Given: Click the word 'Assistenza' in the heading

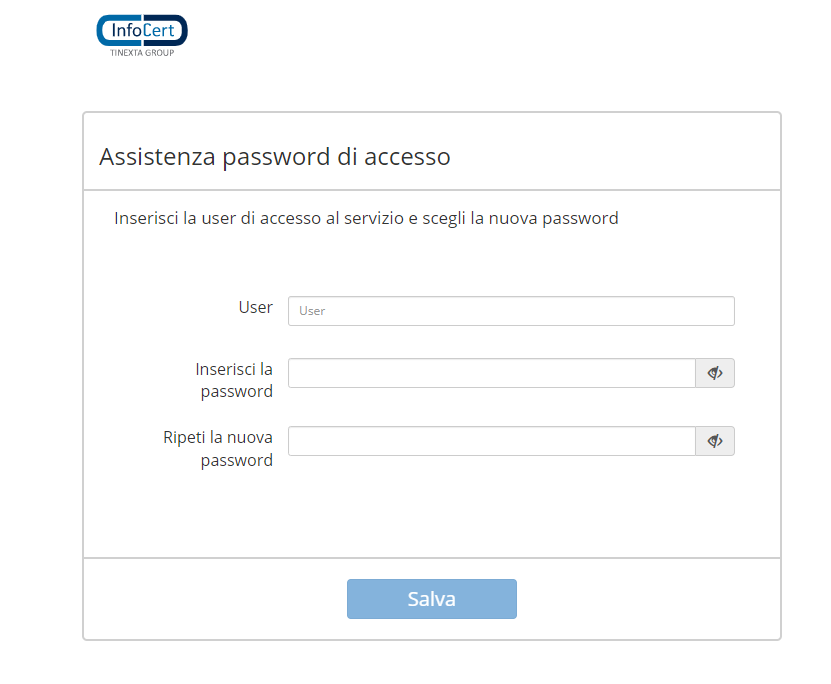Looking at the screenshot, I should pos(156,157).
